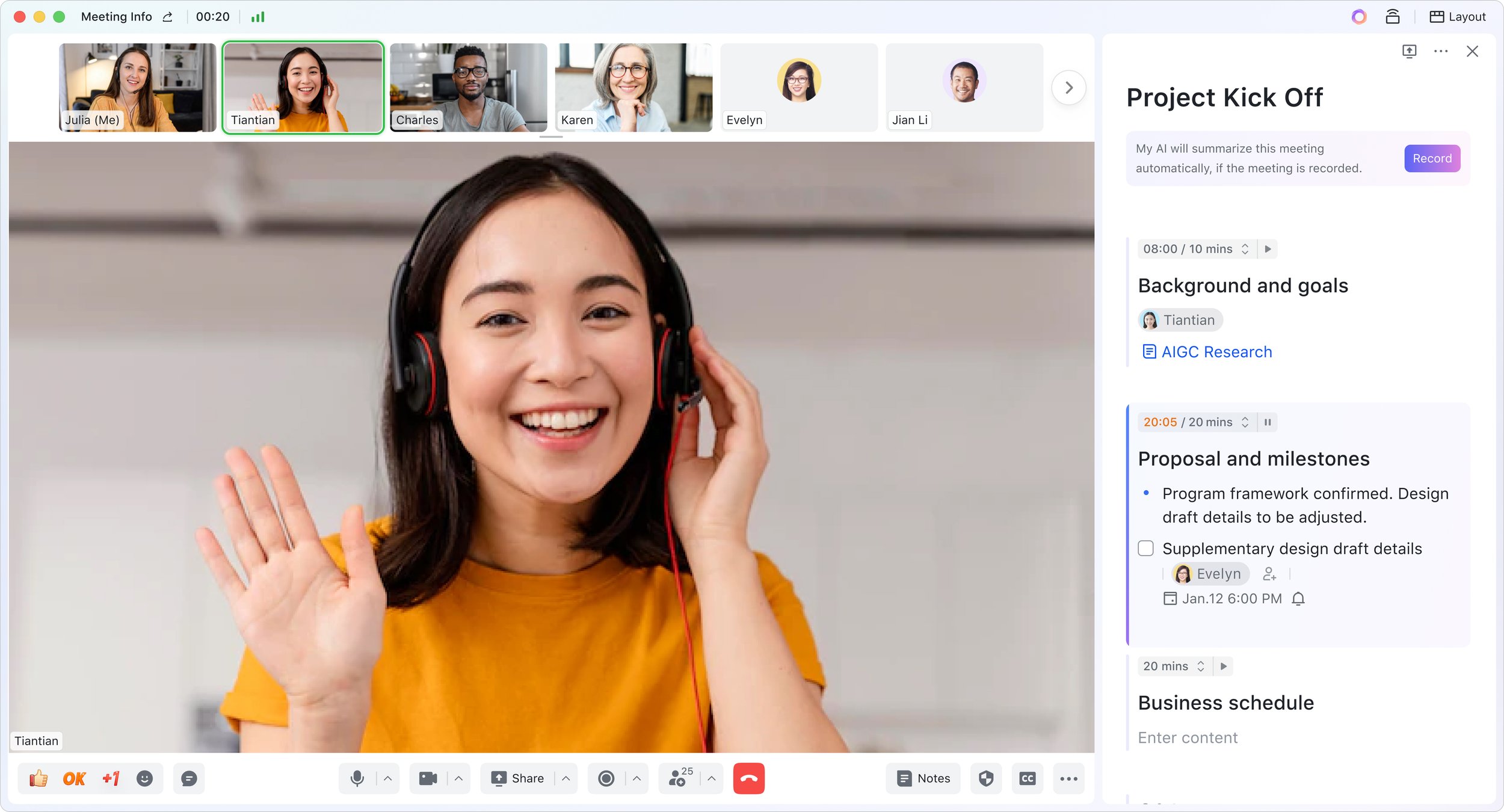
Task: Click the Record button
Action: [x=1432, y=158]
